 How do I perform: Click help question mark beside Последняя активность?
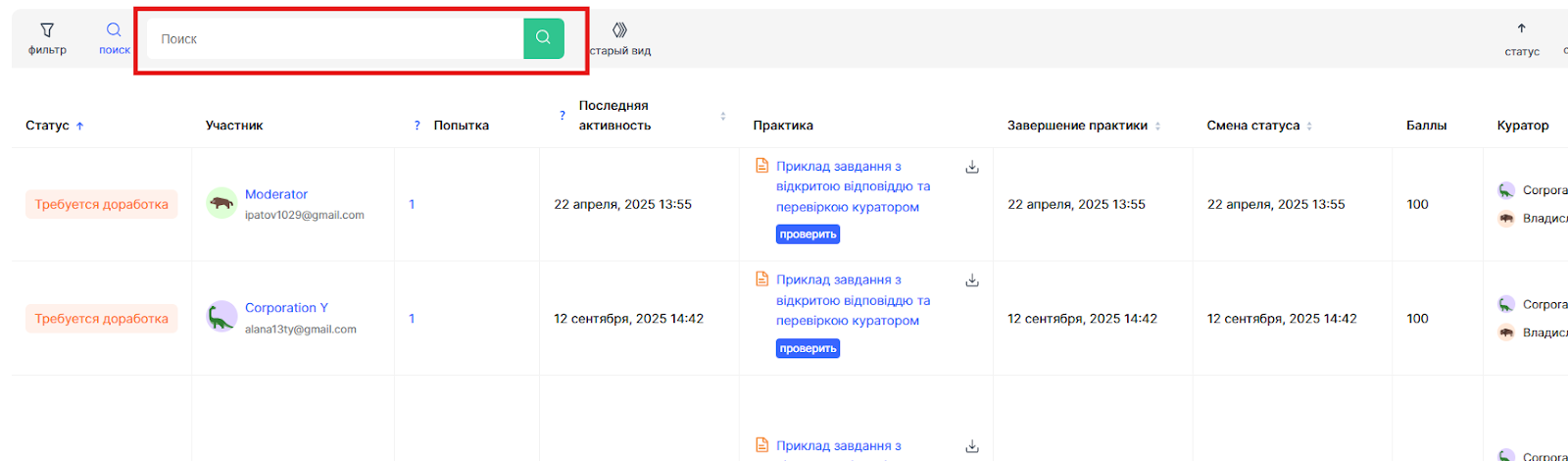click(563, 116)
